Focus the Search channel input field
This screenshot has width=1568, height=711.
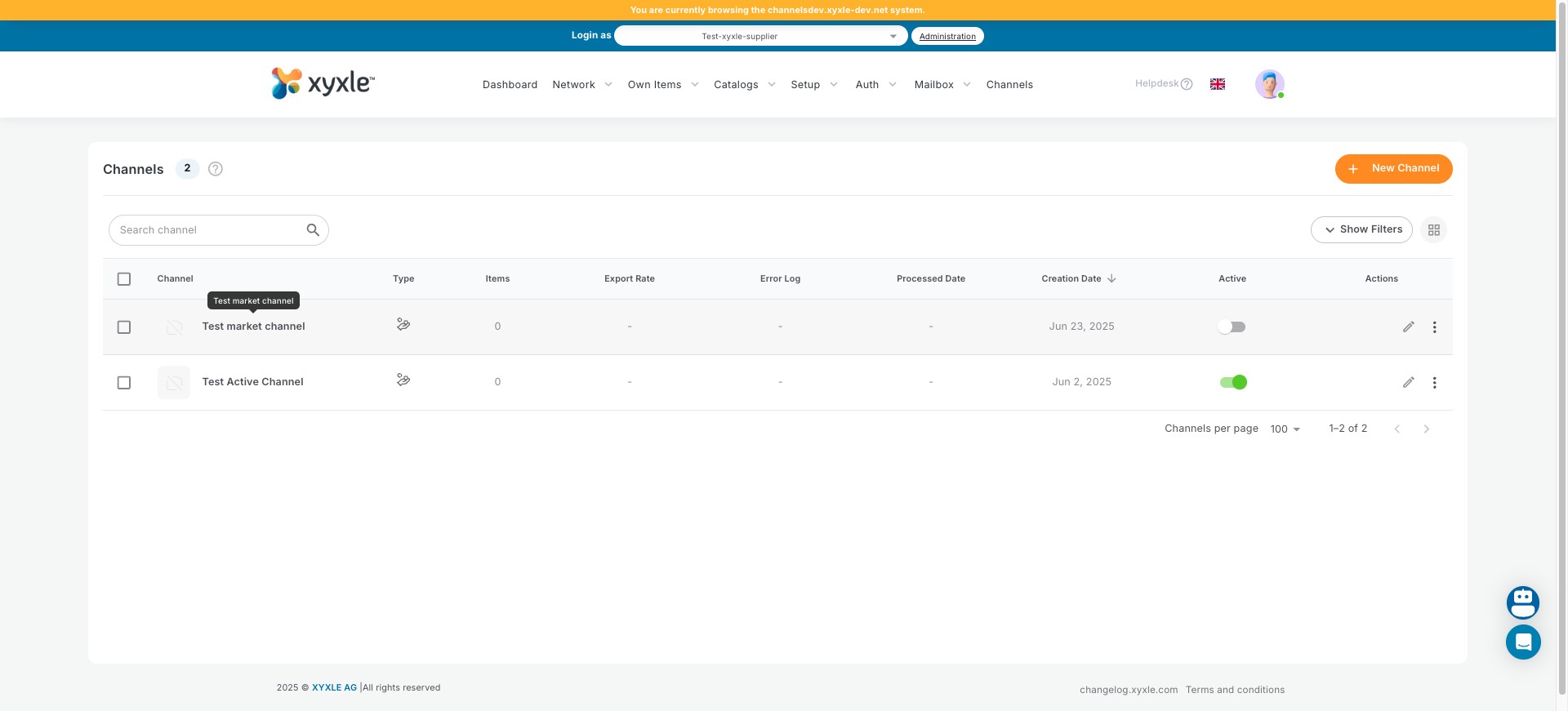pos(208,230)
